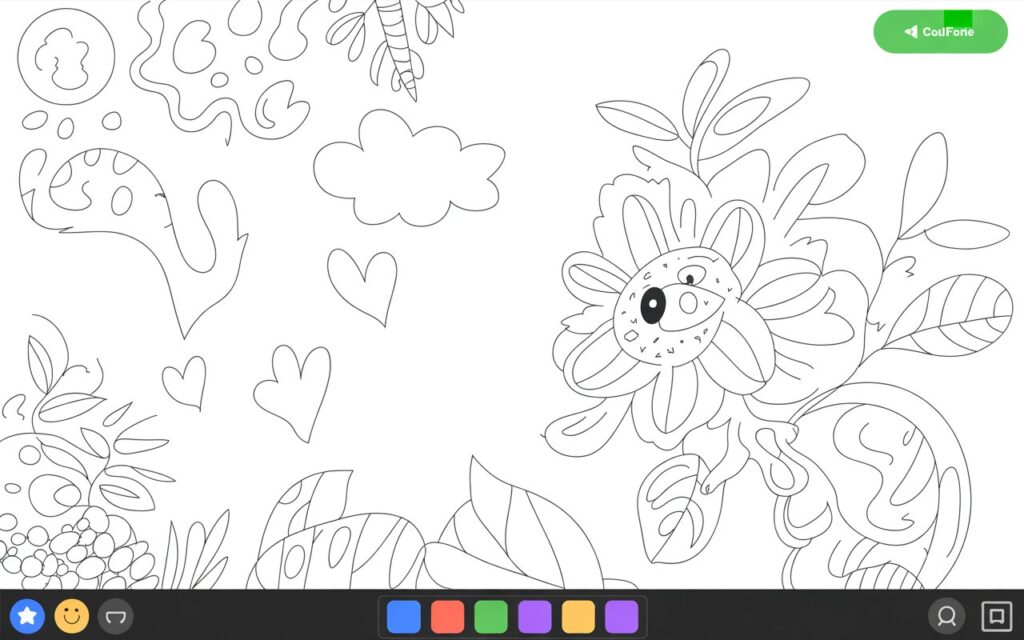Viewport: 1024px width, 640px height.
Task: Select the rightmost violet swatch
Action: pyautogui.click(x=619, y=616)
